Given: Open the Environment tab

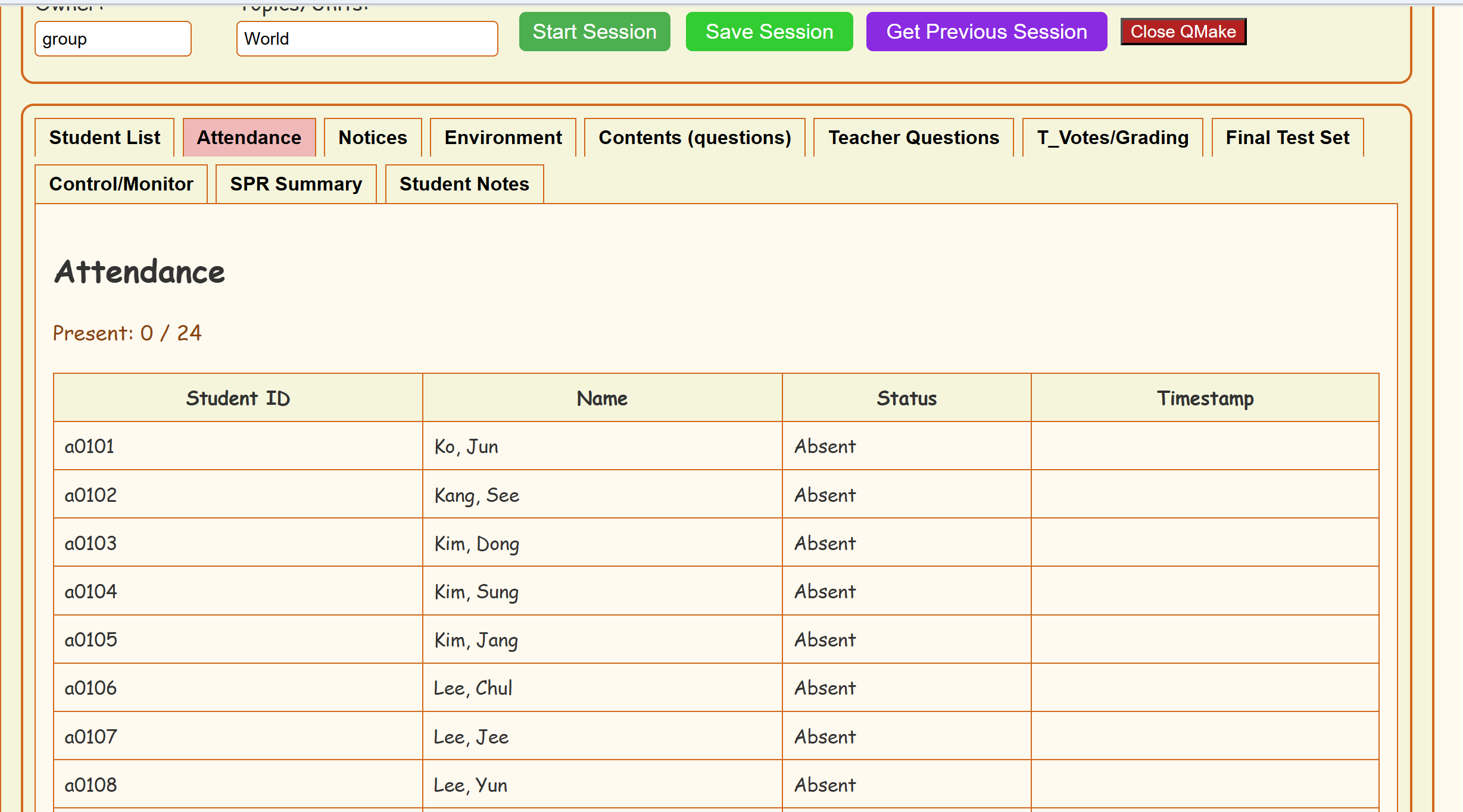Looking at the screenshot, I should 503,138.
